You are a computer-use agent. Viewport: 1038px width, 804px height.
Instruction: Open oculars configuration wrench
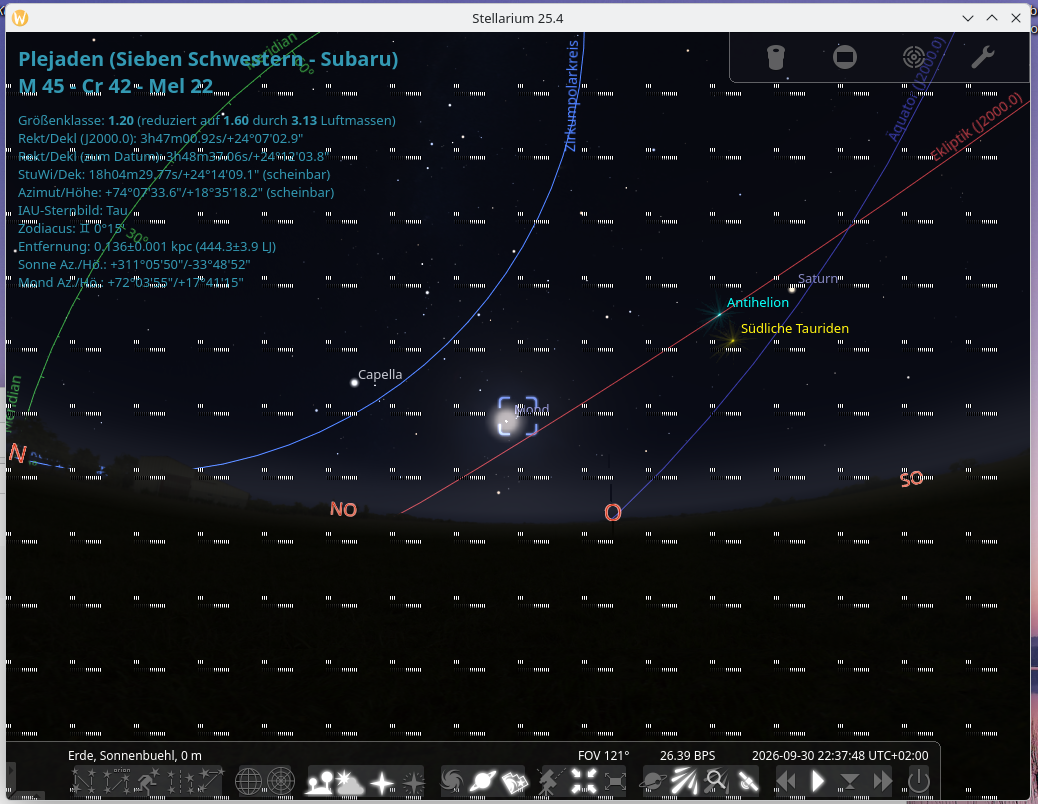[x=983, y=57]
